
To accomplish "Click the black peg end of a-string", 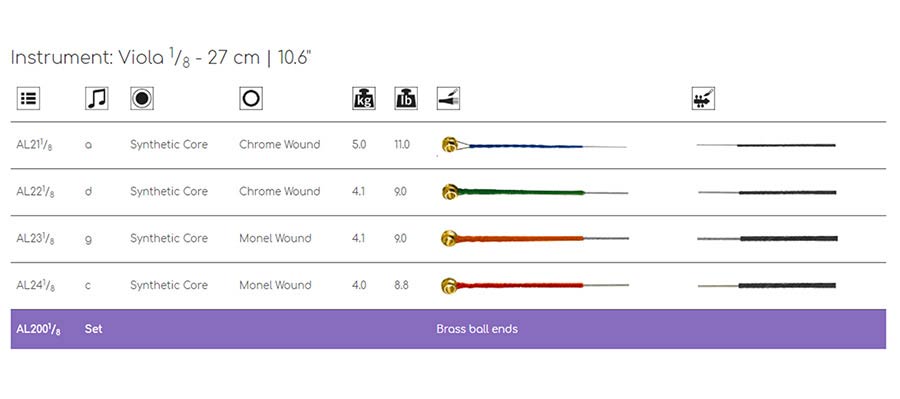I will (x=766, y=145).
